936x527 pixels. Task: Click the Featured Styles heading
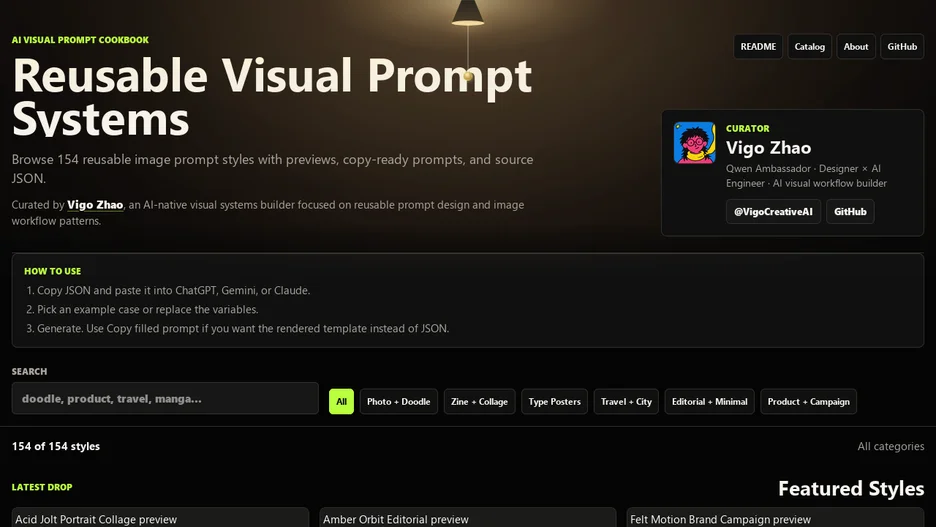[851, 489]
